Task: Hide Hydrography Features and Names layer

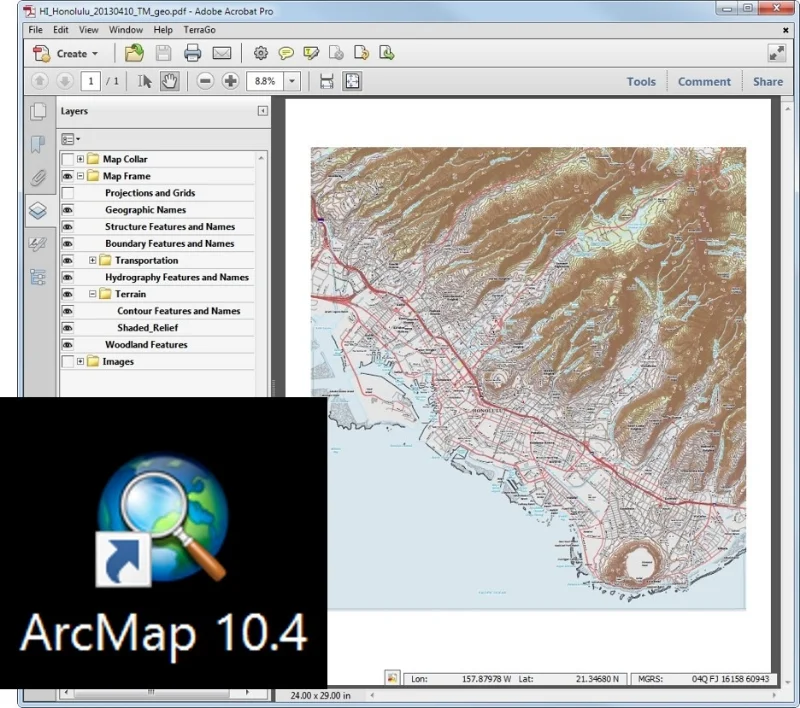Action: coord(67,277)
